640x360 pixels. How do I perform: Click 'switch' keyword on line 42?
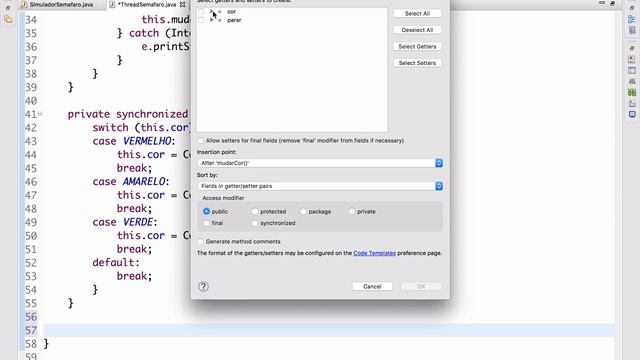[110, 128]
